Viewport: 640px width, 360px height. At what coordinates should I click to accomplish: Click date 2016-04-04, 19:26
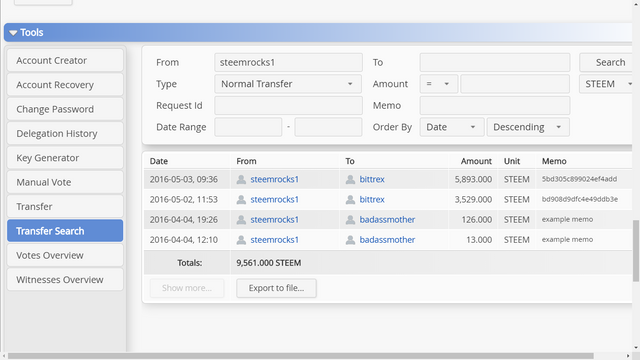[x=184, y=220]
